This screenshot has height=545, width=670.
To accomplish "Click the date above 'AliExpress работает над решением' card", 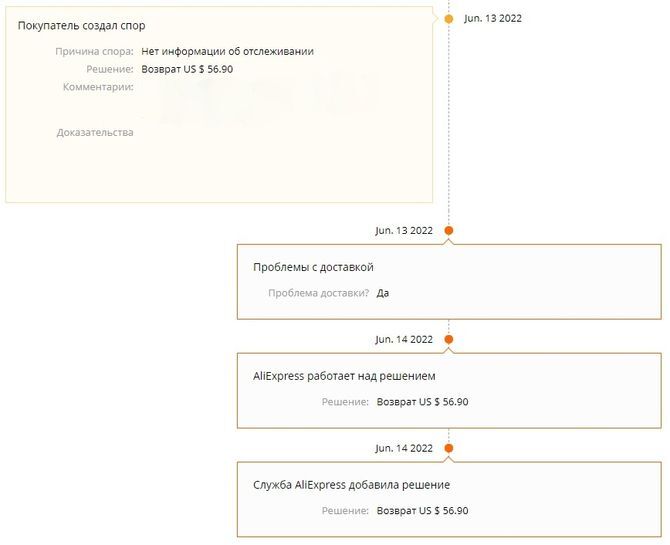I will (x=404, y=339).
